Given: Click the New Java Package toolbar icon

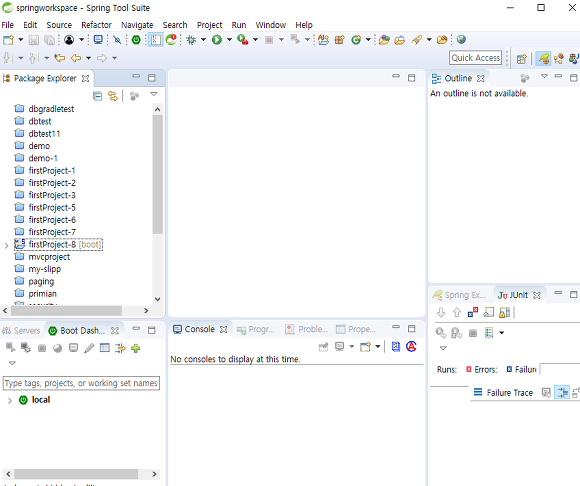Looking at the screenshot, I should click(x=339, y=40).
